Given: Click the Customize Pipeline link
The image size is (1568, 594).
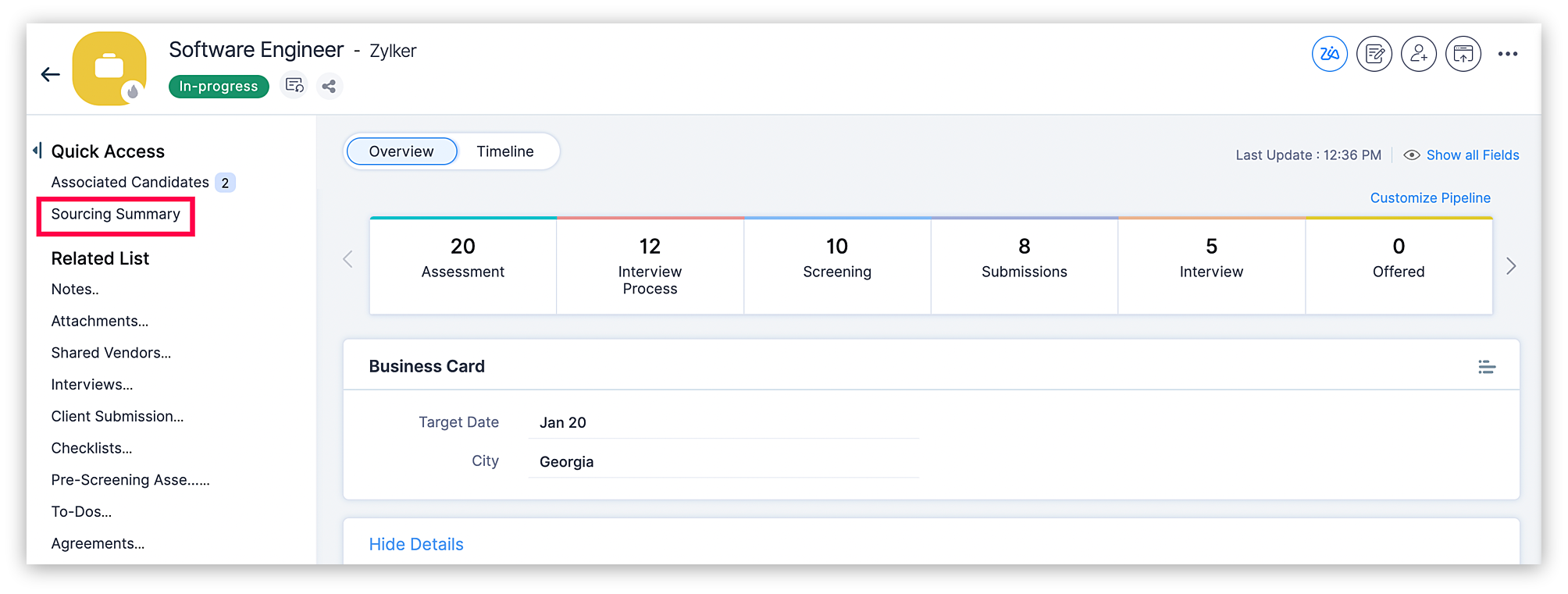Looking at the screenshot, I should coord(1430,198).
